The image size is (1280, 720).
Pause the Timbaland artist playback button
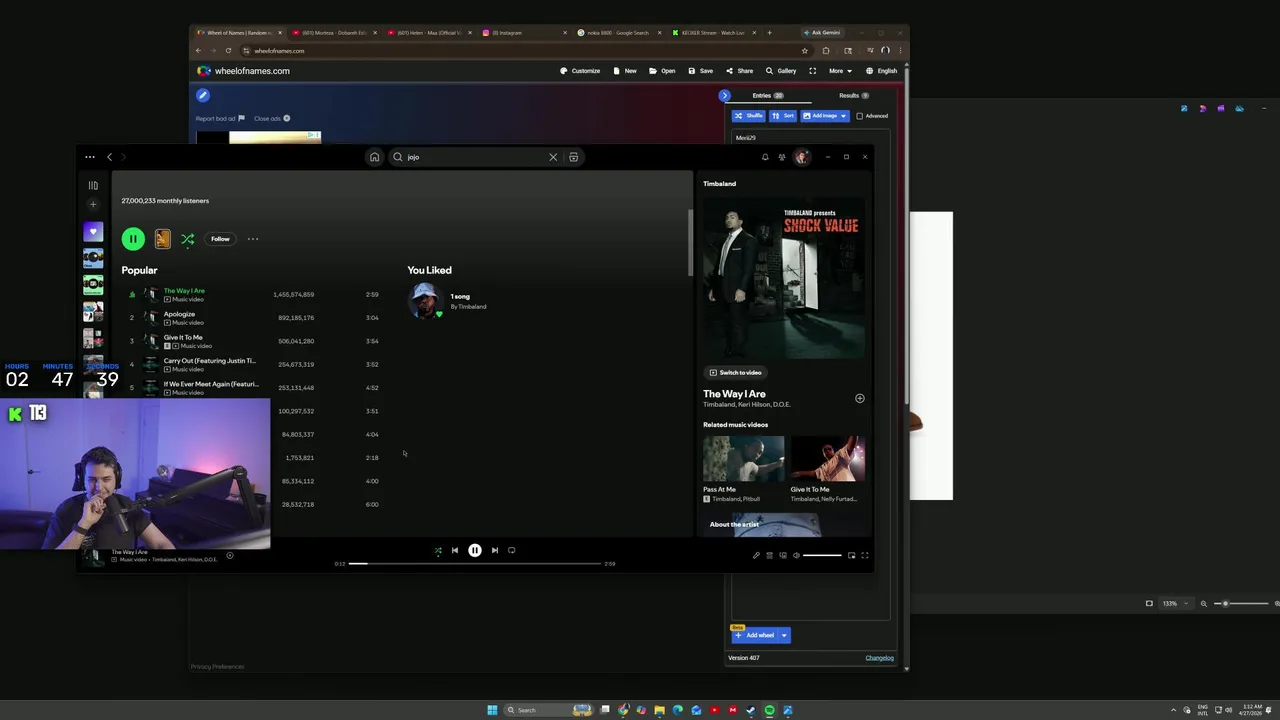[x=133, y=239]
